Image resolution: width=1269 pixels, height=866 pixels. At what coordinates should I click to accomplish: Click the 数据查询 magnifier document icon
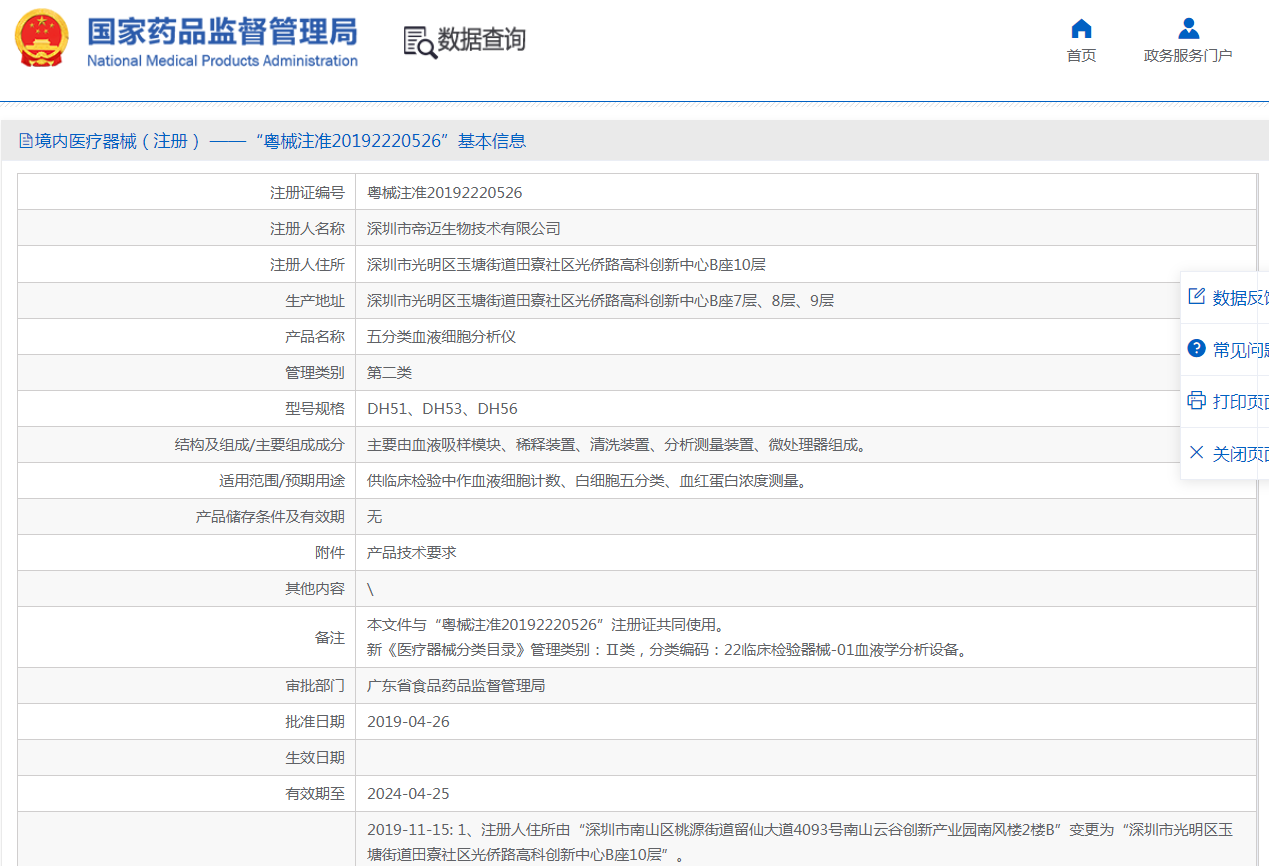(x=419, y=42)
